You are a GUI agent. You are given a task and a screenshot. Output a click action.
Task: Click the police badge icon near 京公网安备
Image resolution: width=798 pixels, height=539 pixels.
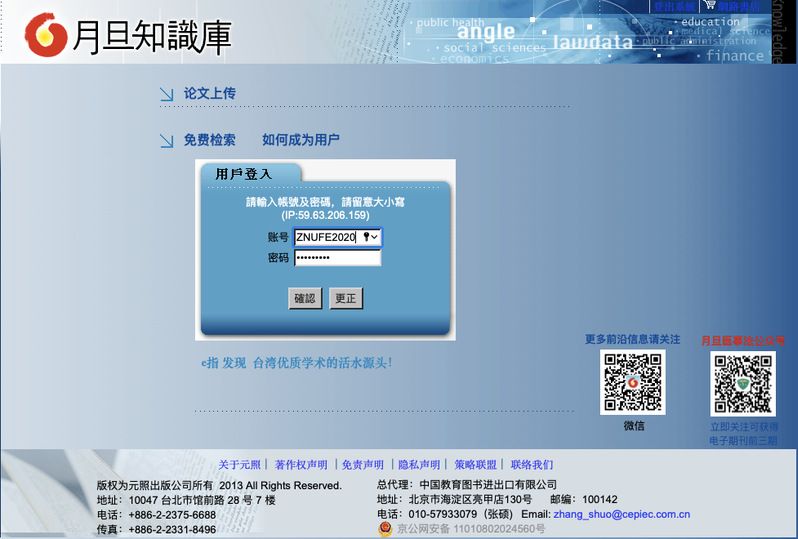pyautogui.click(x=385, y=529)
